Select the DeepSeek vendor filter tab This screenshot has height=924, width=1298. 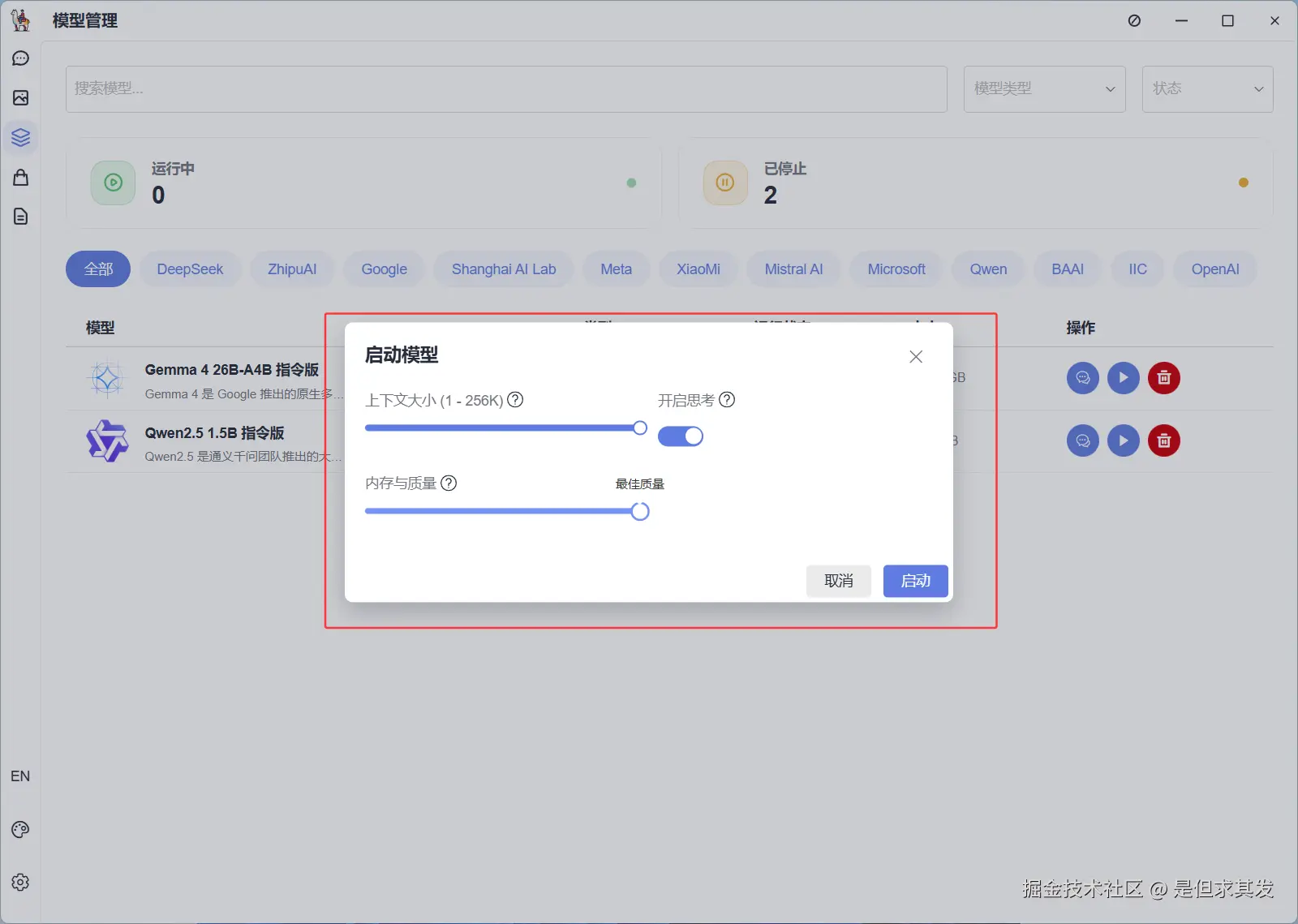[191, 269]
